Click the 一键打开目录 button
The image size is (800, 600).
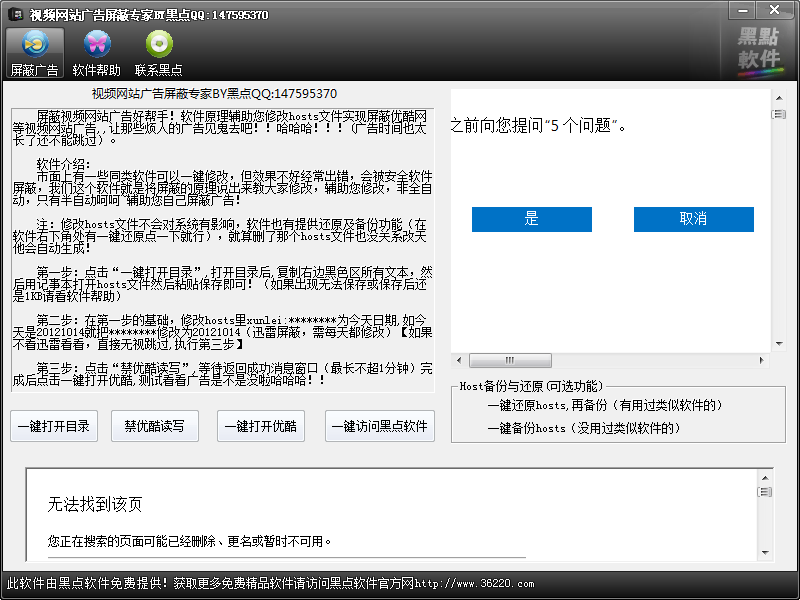54,426
